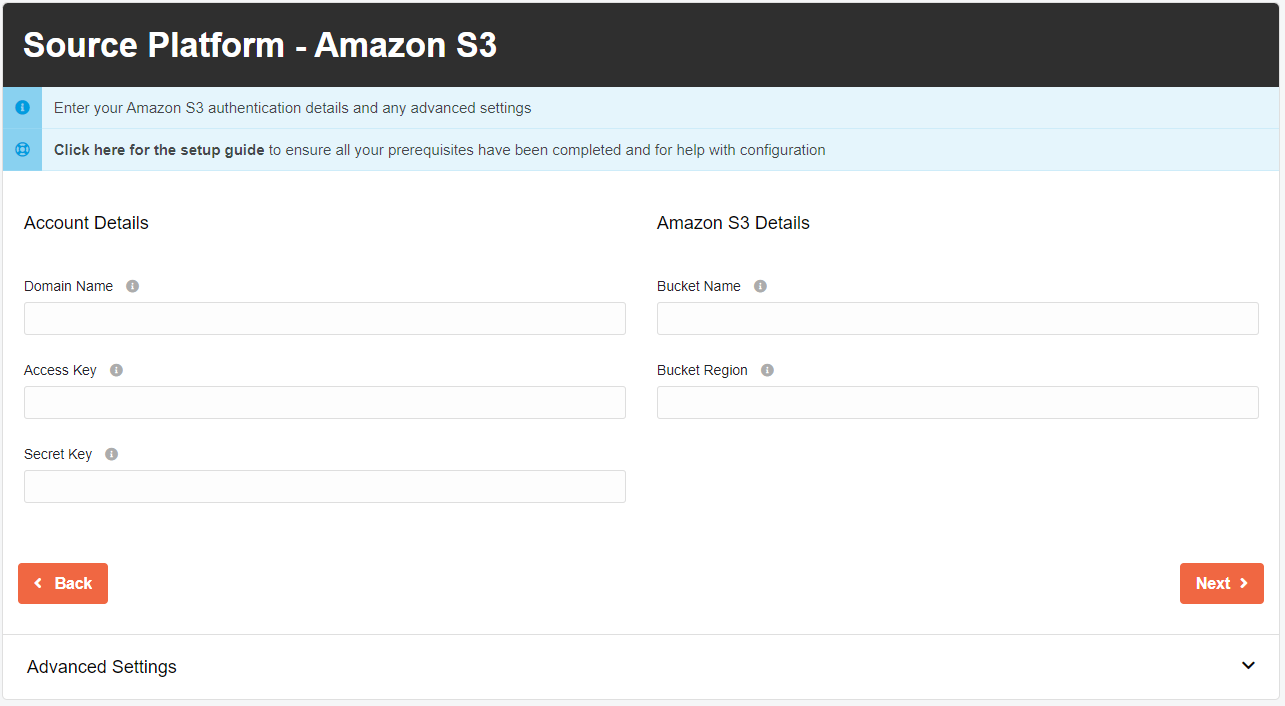The image size is (1285, 706).
Task: Click the info icon beside Domain Name
Action: pyautogui.click(x=132, y=286)
